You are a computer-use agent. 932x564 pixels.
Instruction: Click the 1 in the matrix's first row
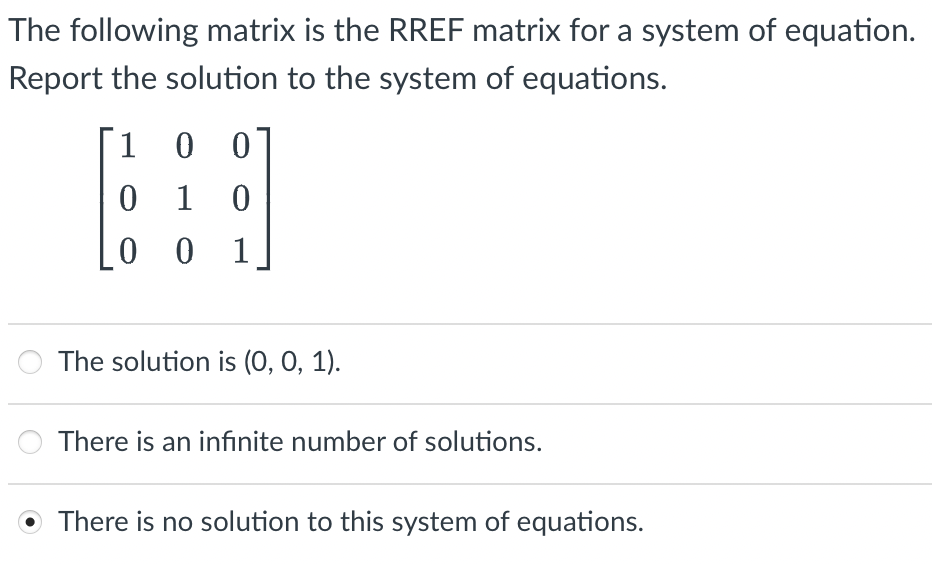127,146
